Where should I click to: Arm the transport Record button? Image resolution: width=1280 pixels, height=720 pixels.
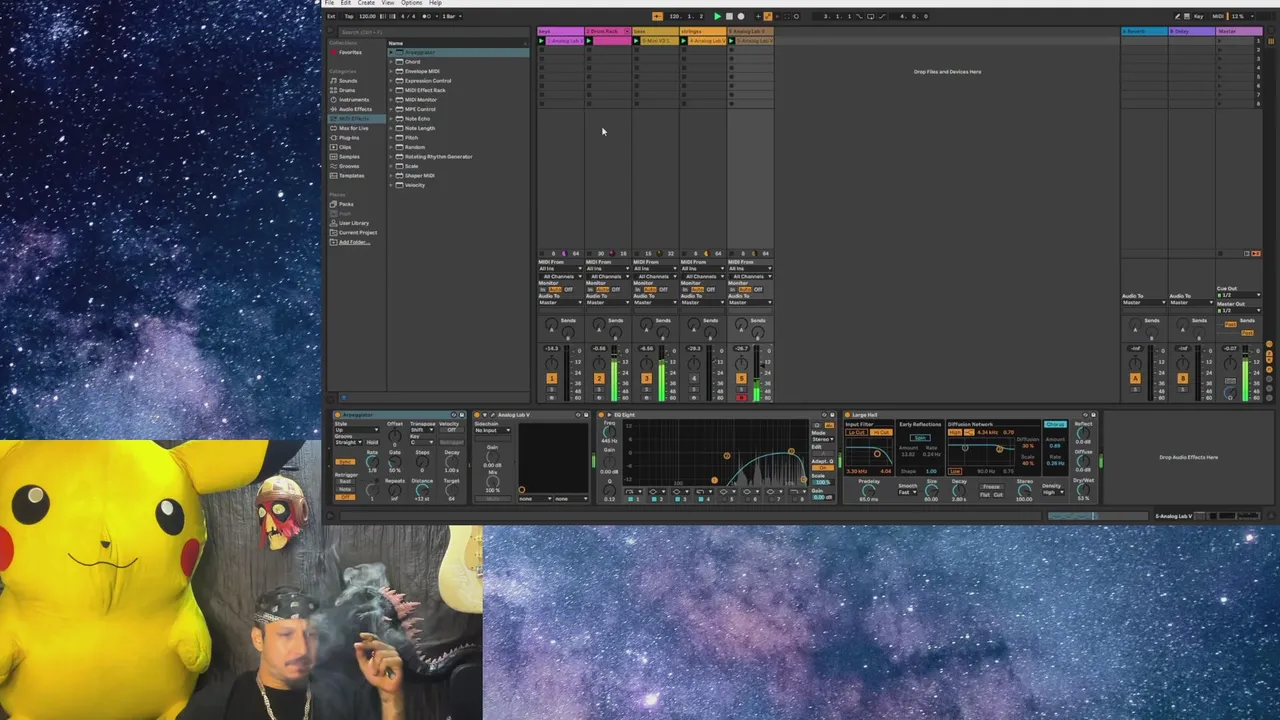[741, 16]
